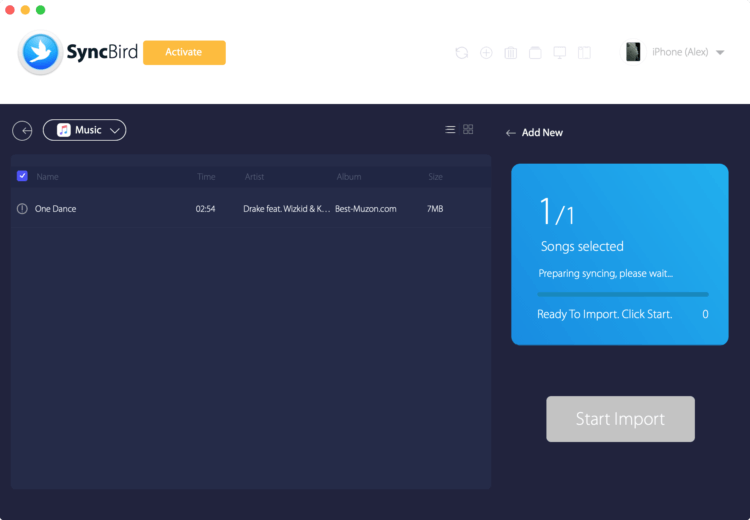Click the computer monitor toolbar icon

[x=560, y=53]
